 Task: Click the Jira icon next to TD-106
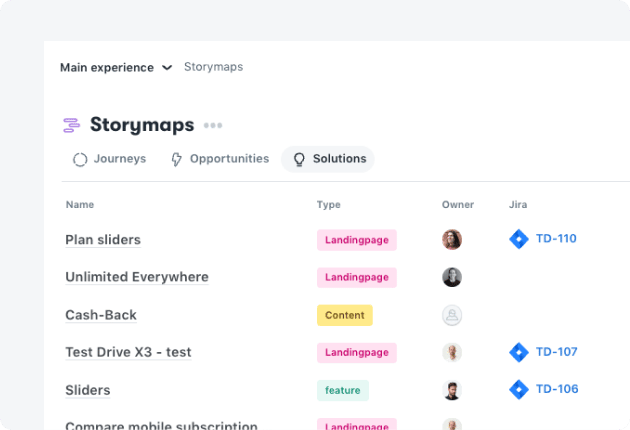519,389
